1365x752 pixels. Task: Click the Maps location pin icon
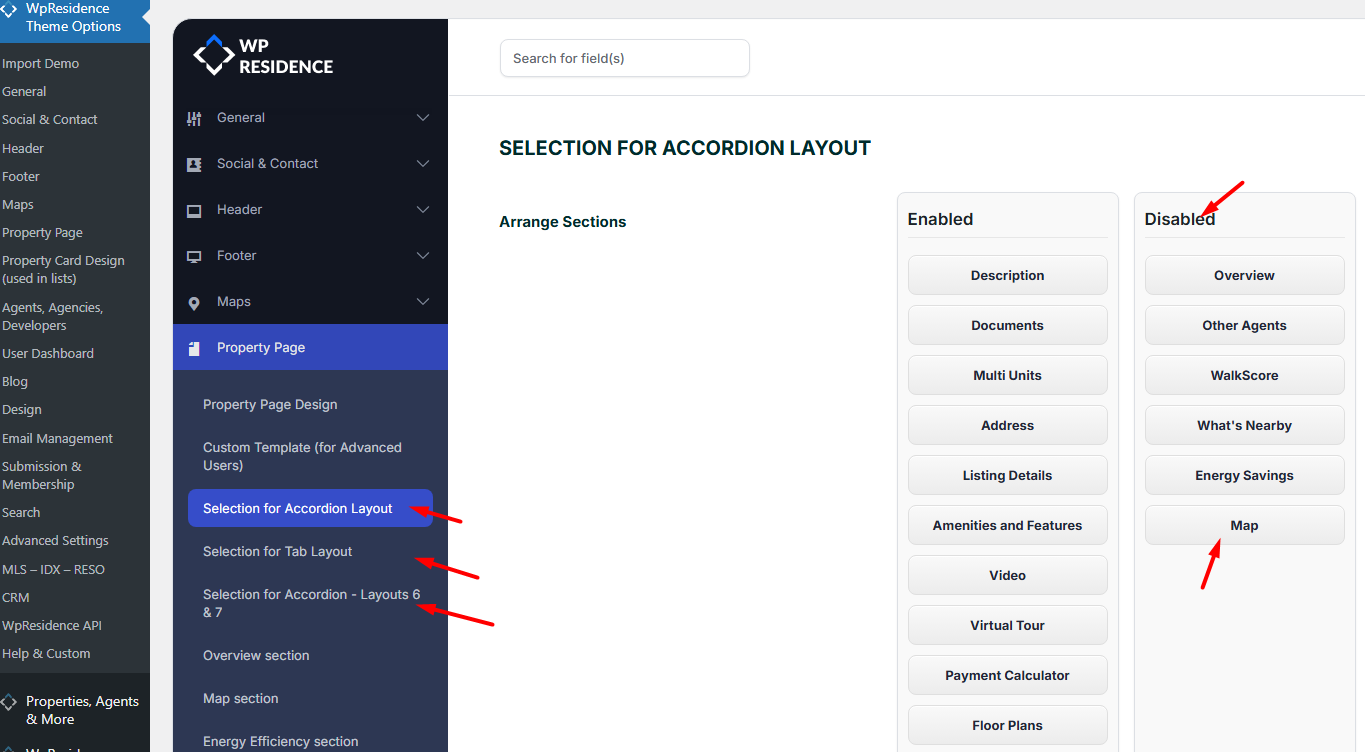(194, 302)
